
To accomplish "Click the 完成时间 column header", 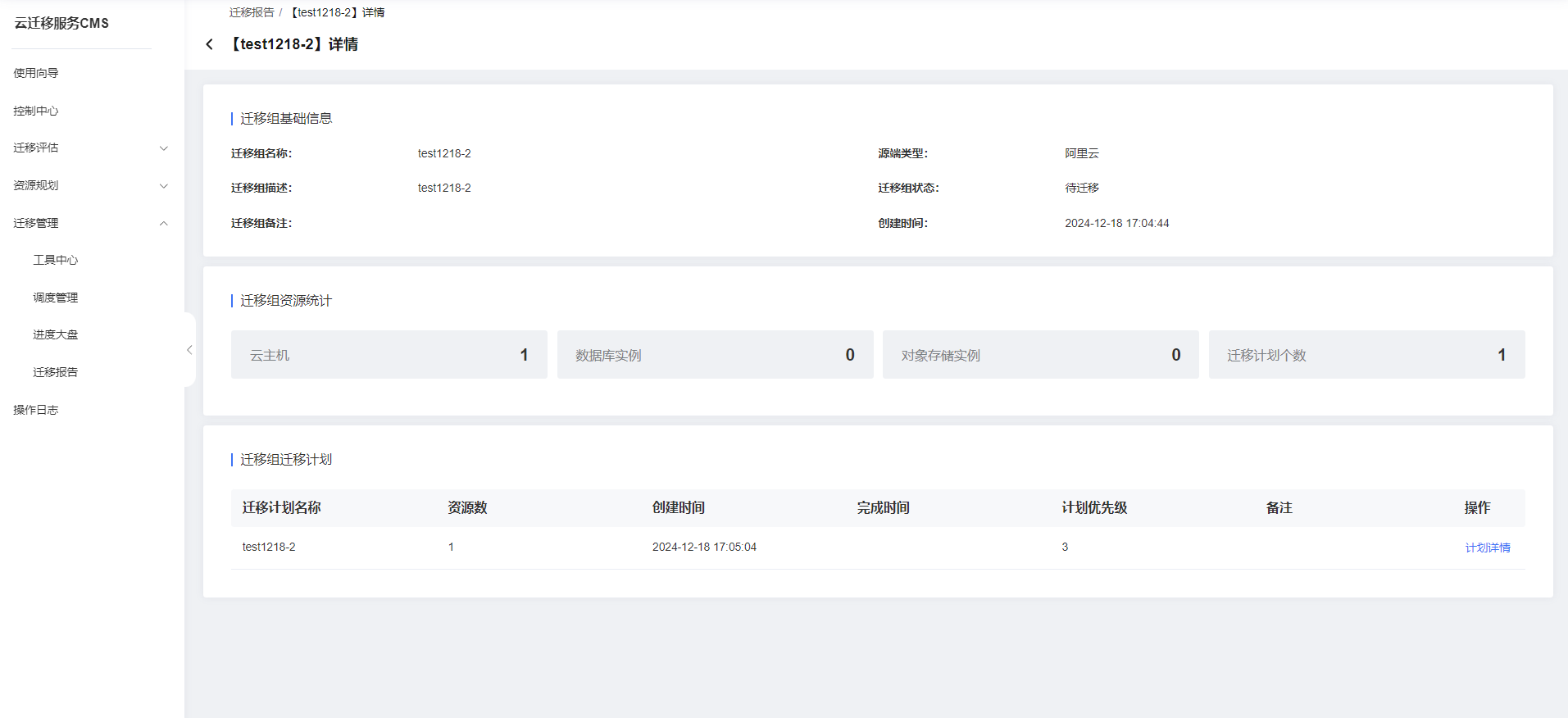I will [884, 508].
